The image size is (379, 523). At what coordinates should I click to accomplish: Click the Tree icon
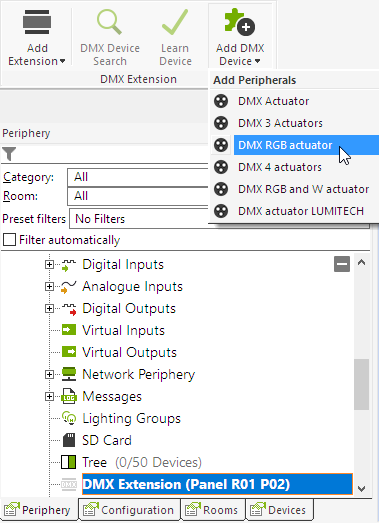(x=69, y=462)
